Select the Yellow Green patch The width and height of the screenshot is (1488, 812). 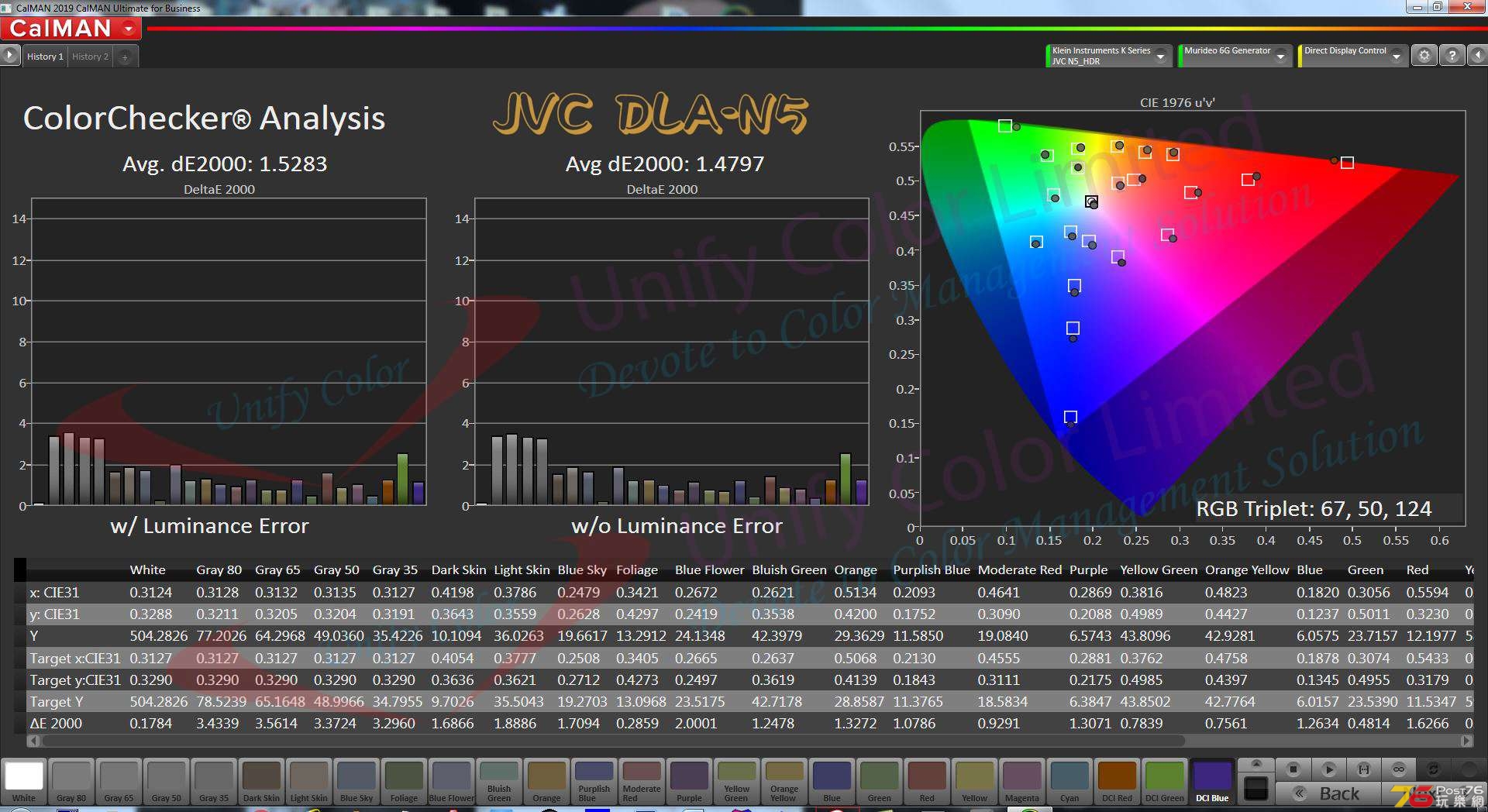(x=736, y=781)
